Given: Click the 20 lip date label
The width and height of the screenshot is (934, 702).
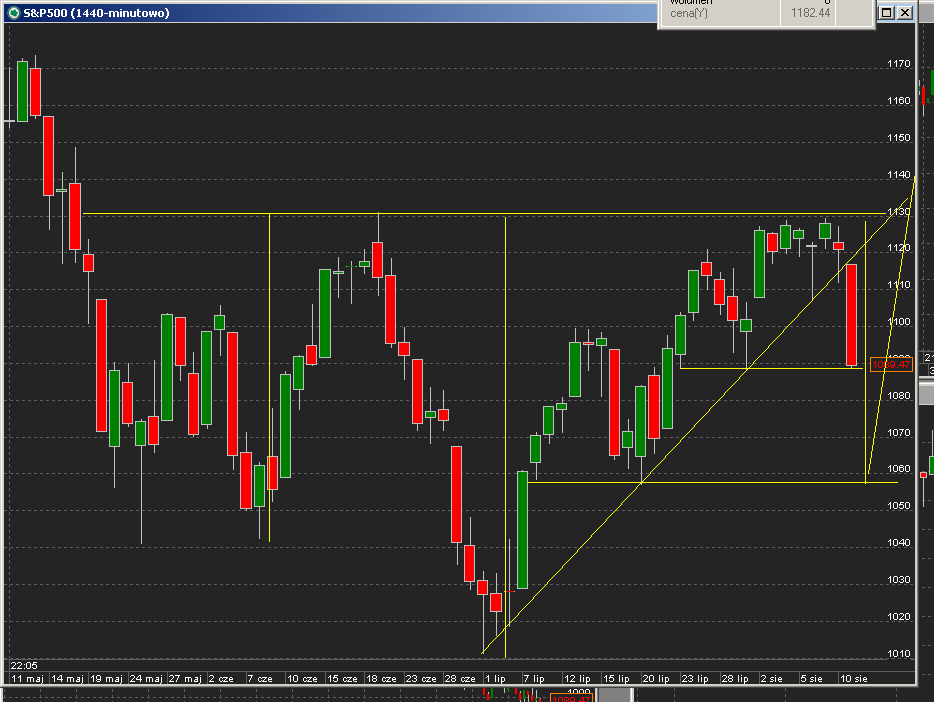Looking at the screenshot, I should [x=656, y=678].
